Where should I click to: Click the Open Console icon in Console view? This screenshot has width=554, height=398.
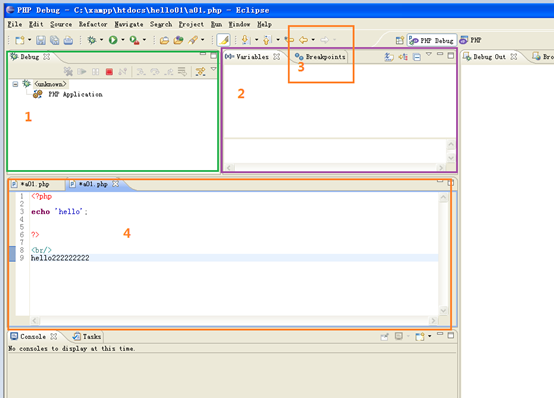pos(420,336)
